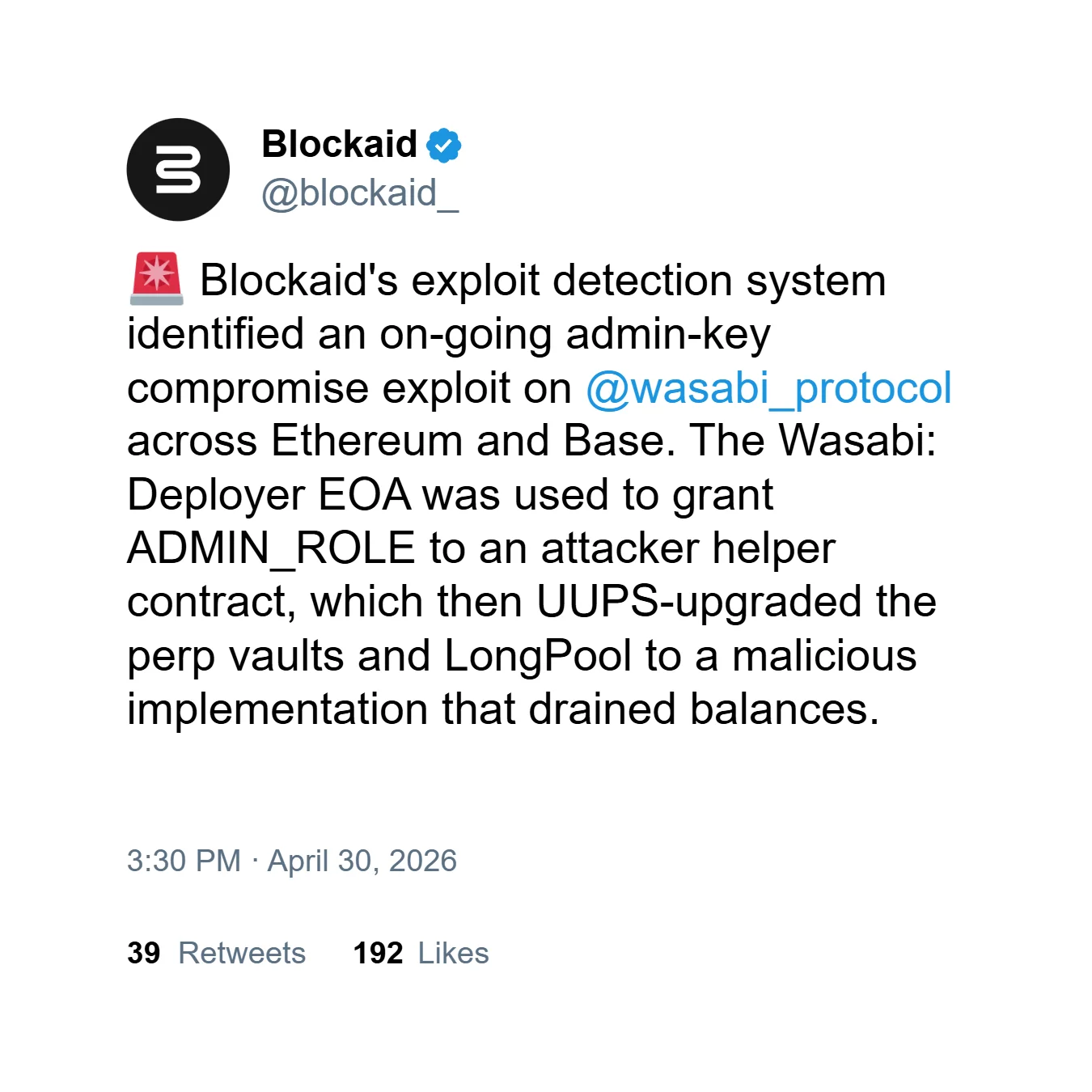Click the blue verified checkmark badge

(x=443, y=146)
